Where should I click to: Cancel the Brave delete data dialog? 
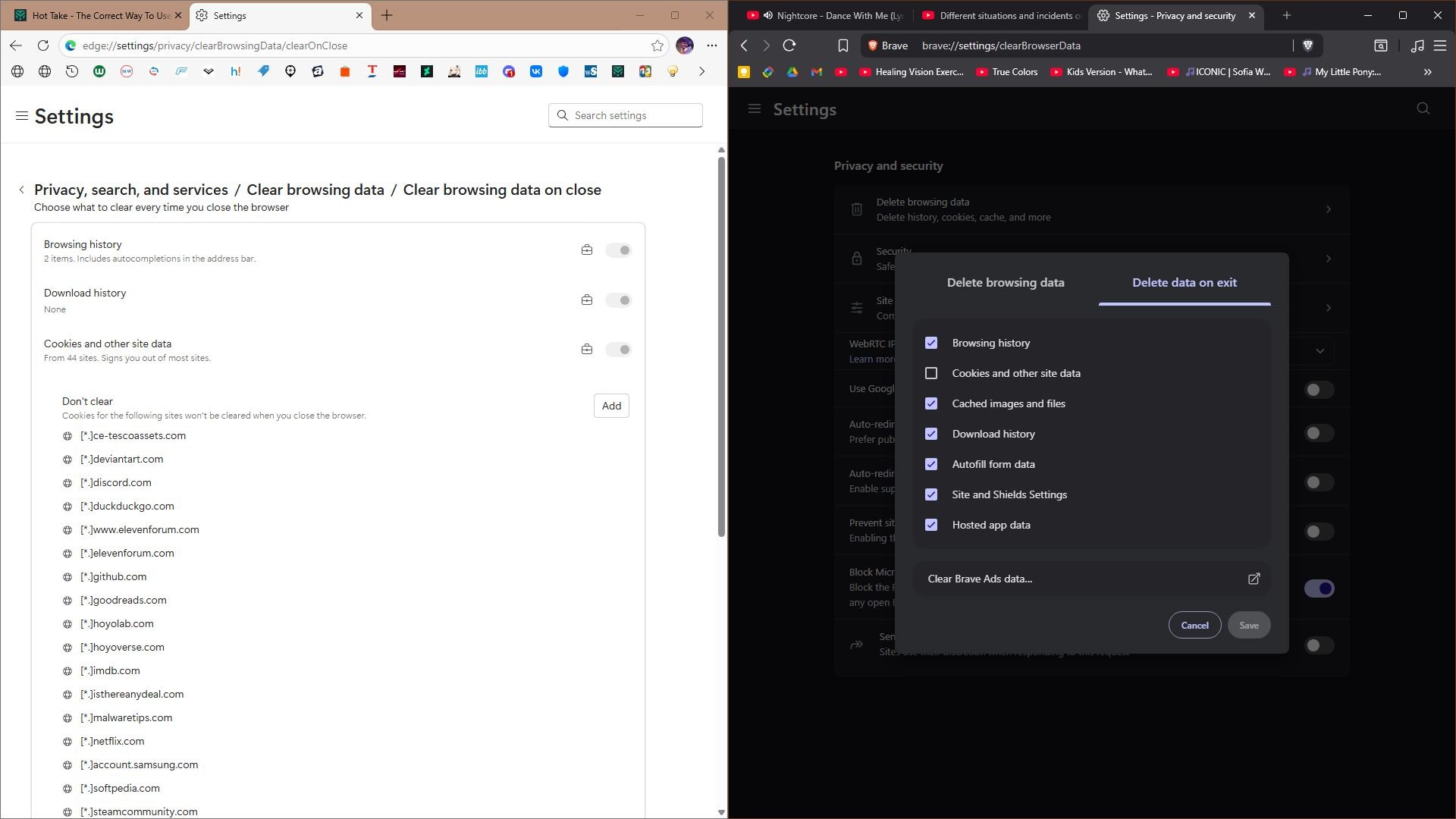[1194, 626]
